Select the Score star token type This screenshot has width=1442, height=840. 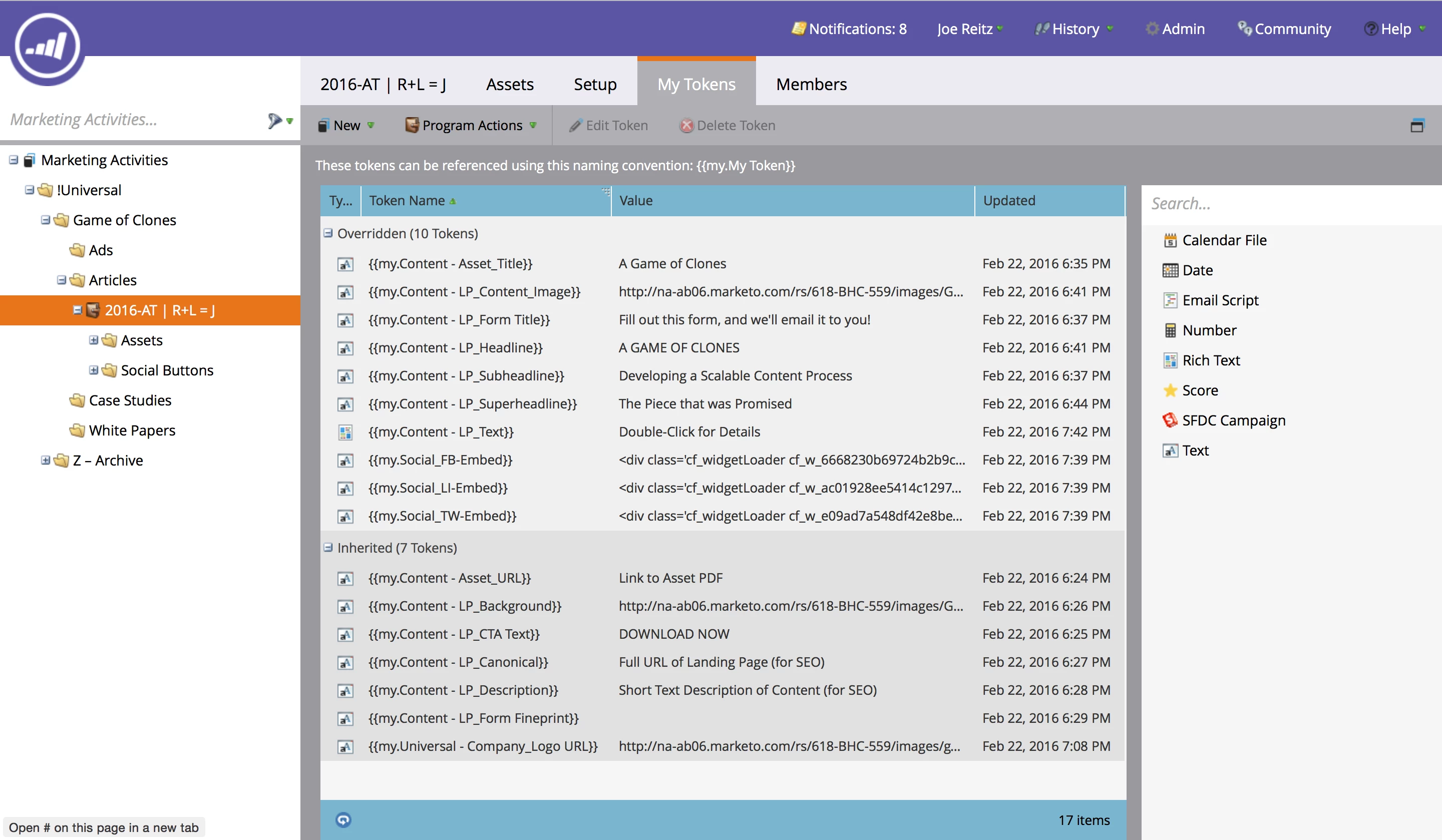(1170, 391)
